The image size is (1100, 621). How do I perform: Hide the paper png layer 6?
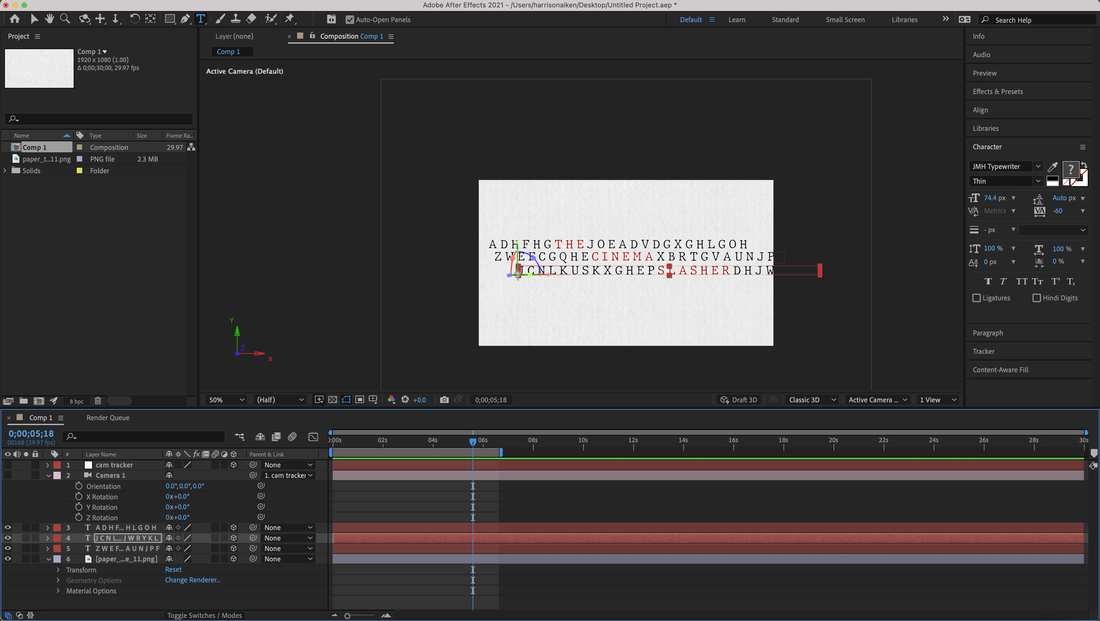pyautogui.click(x=8, y=559)
